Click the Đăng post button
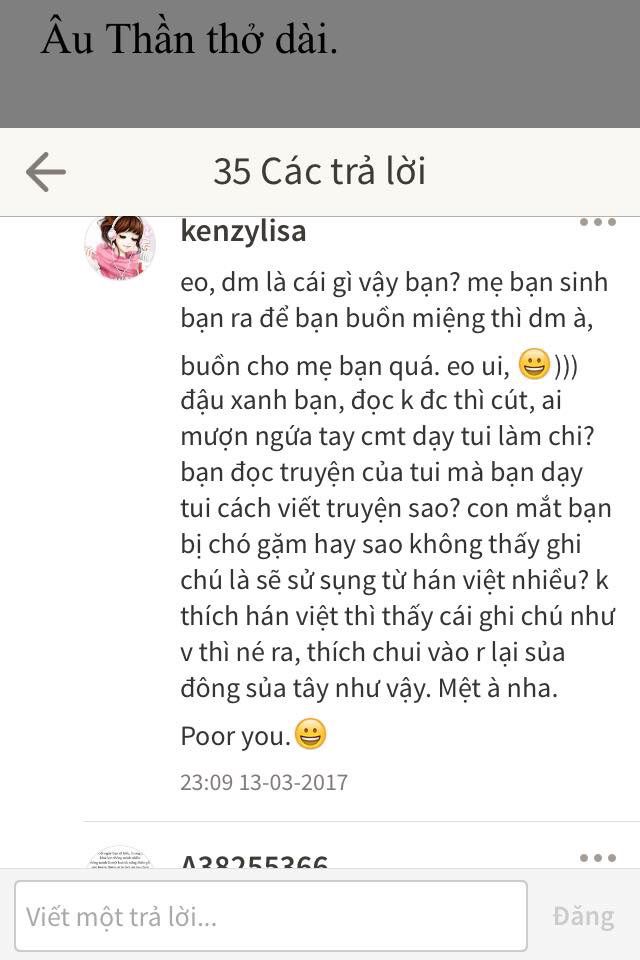The height and width of the screenshot is (960, 640). [x=583, y=917]
